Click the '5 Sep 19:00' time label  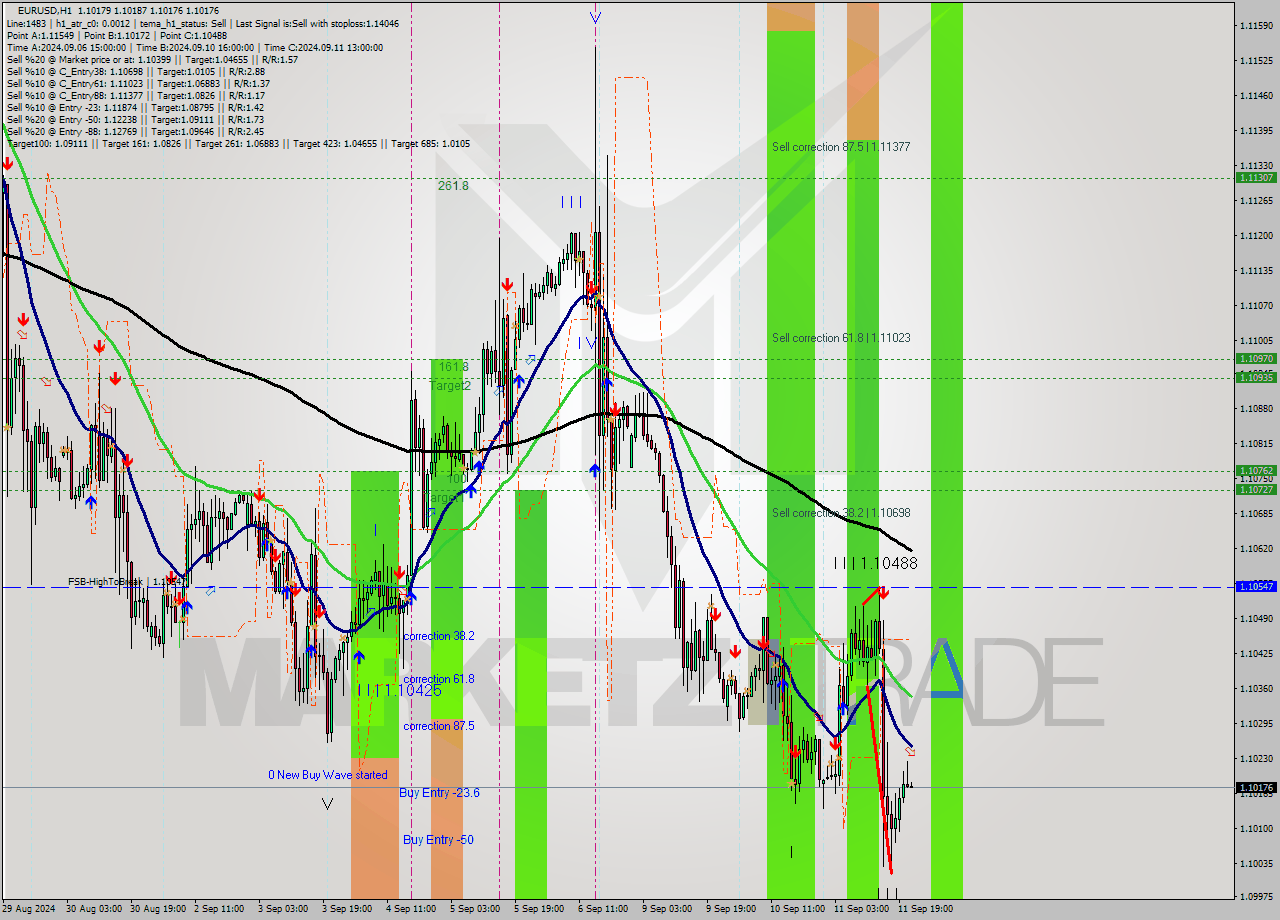pyautogui.click(x=539, y=909)
